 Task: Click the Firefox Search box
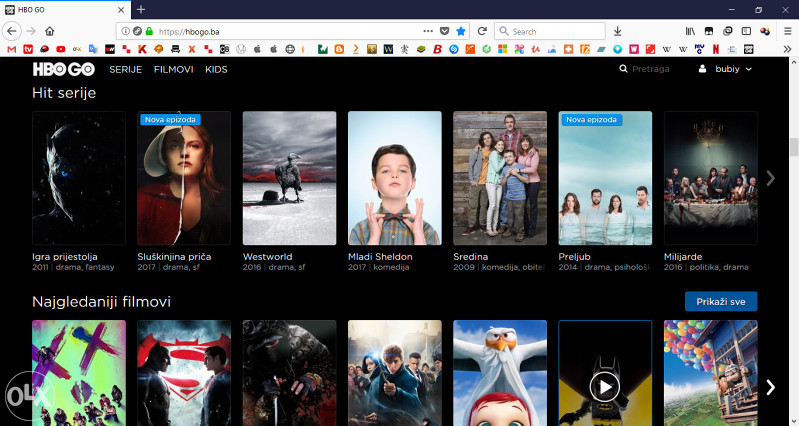pyautogui.click(x=550, y=31)
